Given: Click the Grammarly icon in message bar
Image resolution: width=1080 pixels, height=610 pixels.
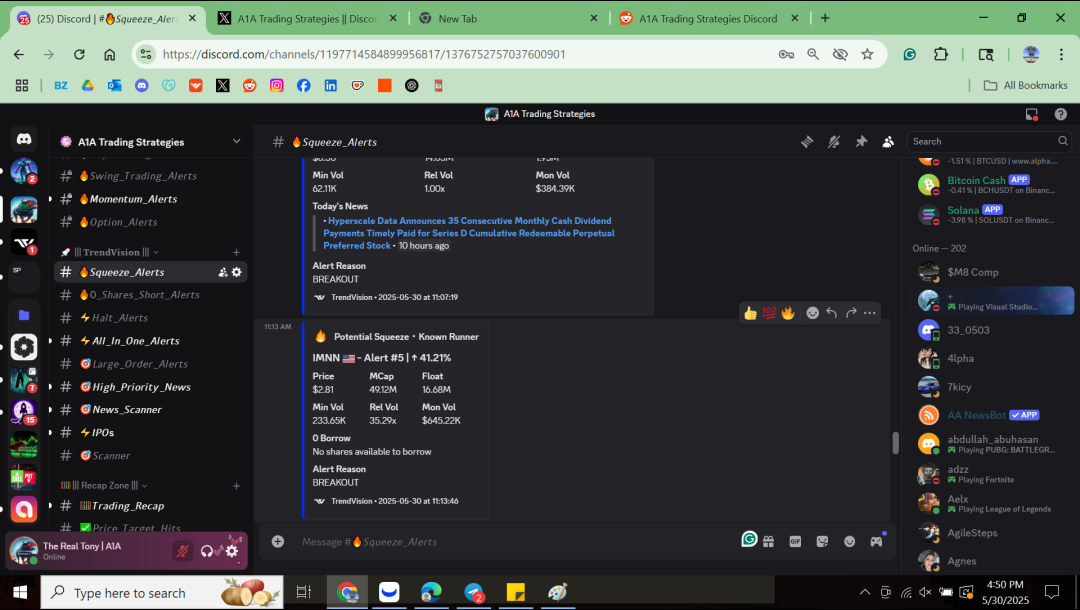Looking at the screenshot, I should coord(749,539).
